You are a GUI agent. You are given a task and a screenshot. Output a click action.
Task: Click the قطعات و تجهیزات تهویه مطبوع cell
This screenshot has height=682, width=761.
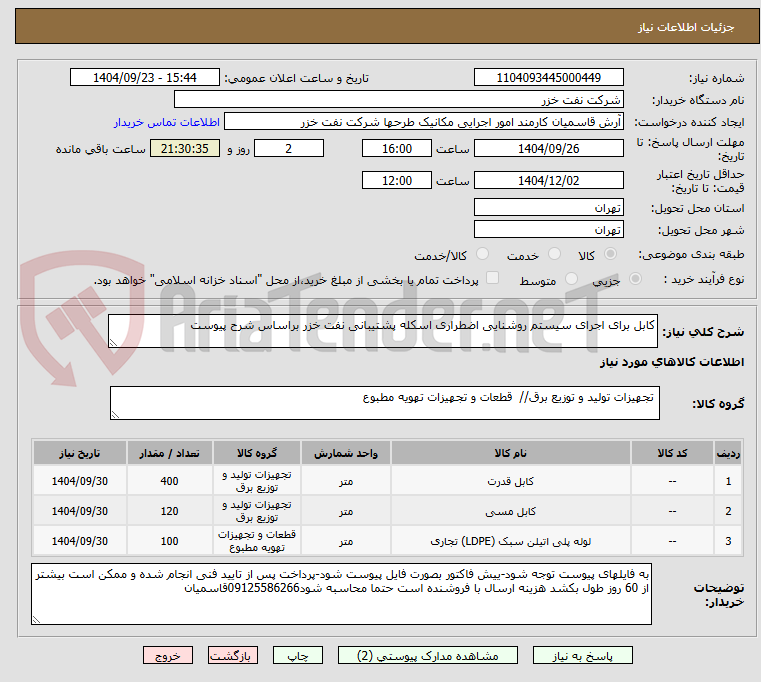coord(257,541)
